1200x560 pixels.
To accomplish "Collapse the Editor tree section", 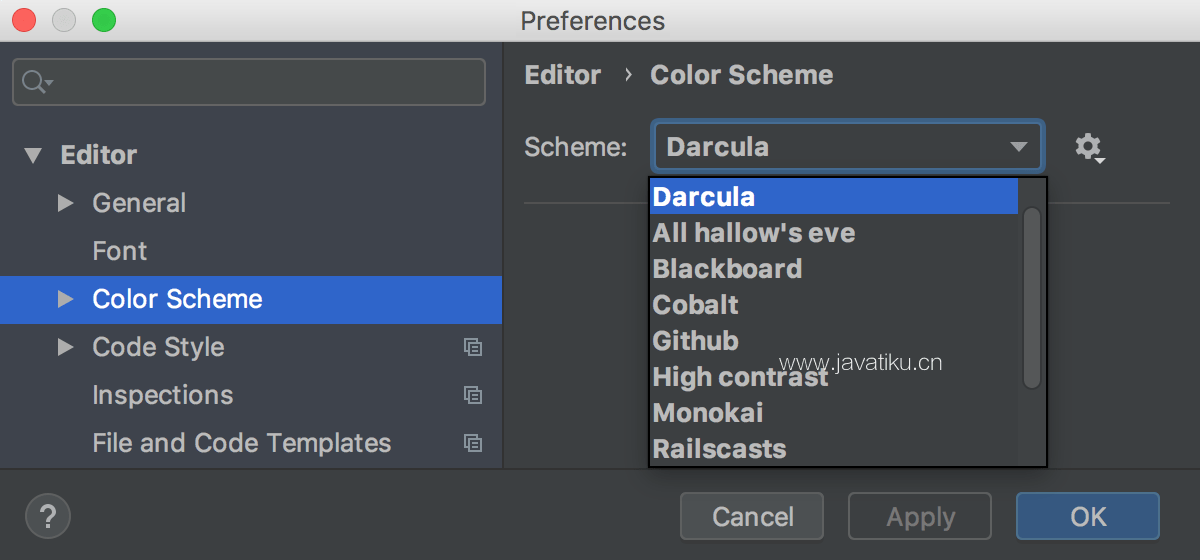I will tap(34, 155).
